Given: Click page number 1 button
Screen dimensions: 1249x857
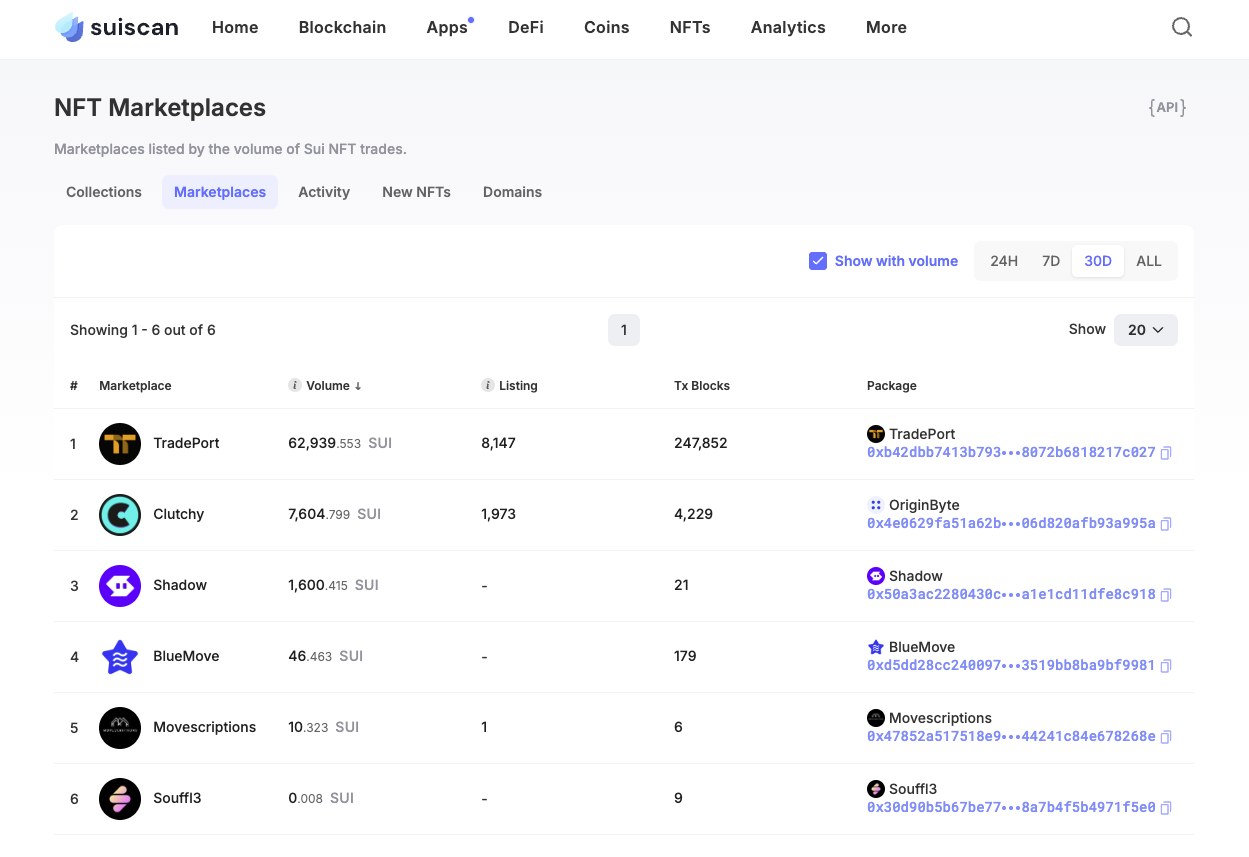Looking at the screenshot, I should pos(624,330).
